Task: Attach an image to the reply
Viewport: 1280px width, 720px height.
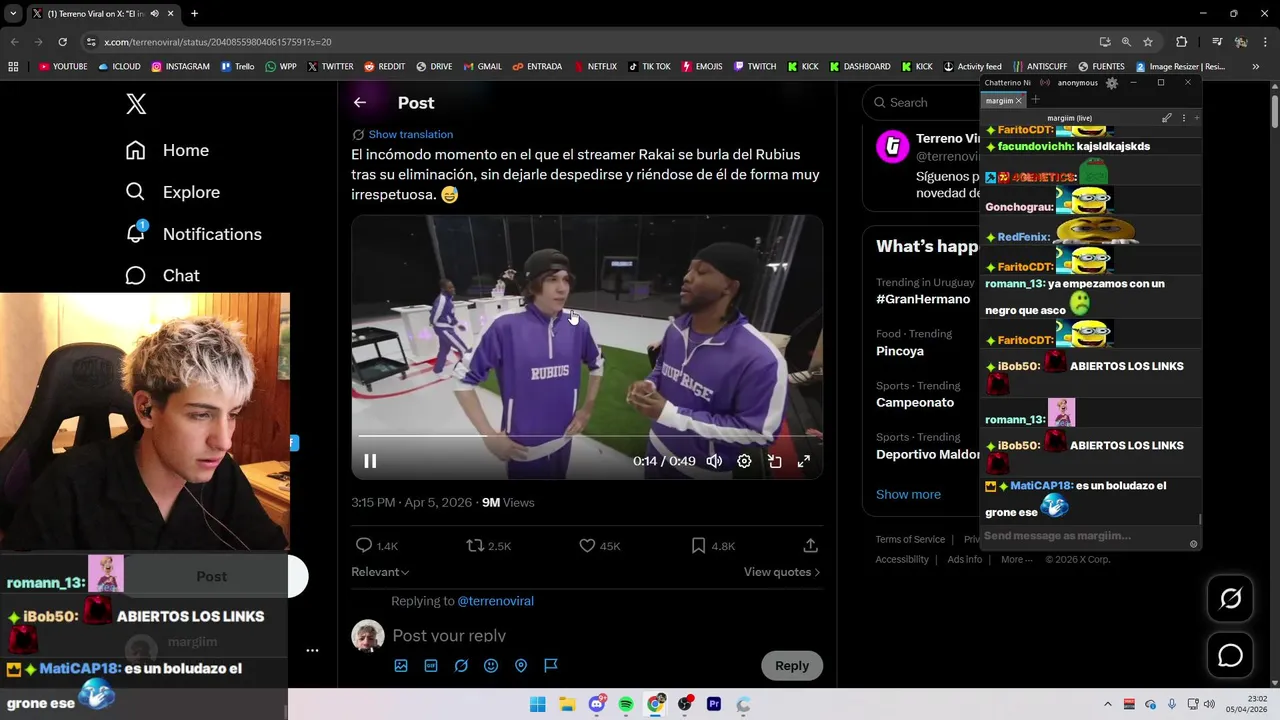Action: (x=401, y=665)
